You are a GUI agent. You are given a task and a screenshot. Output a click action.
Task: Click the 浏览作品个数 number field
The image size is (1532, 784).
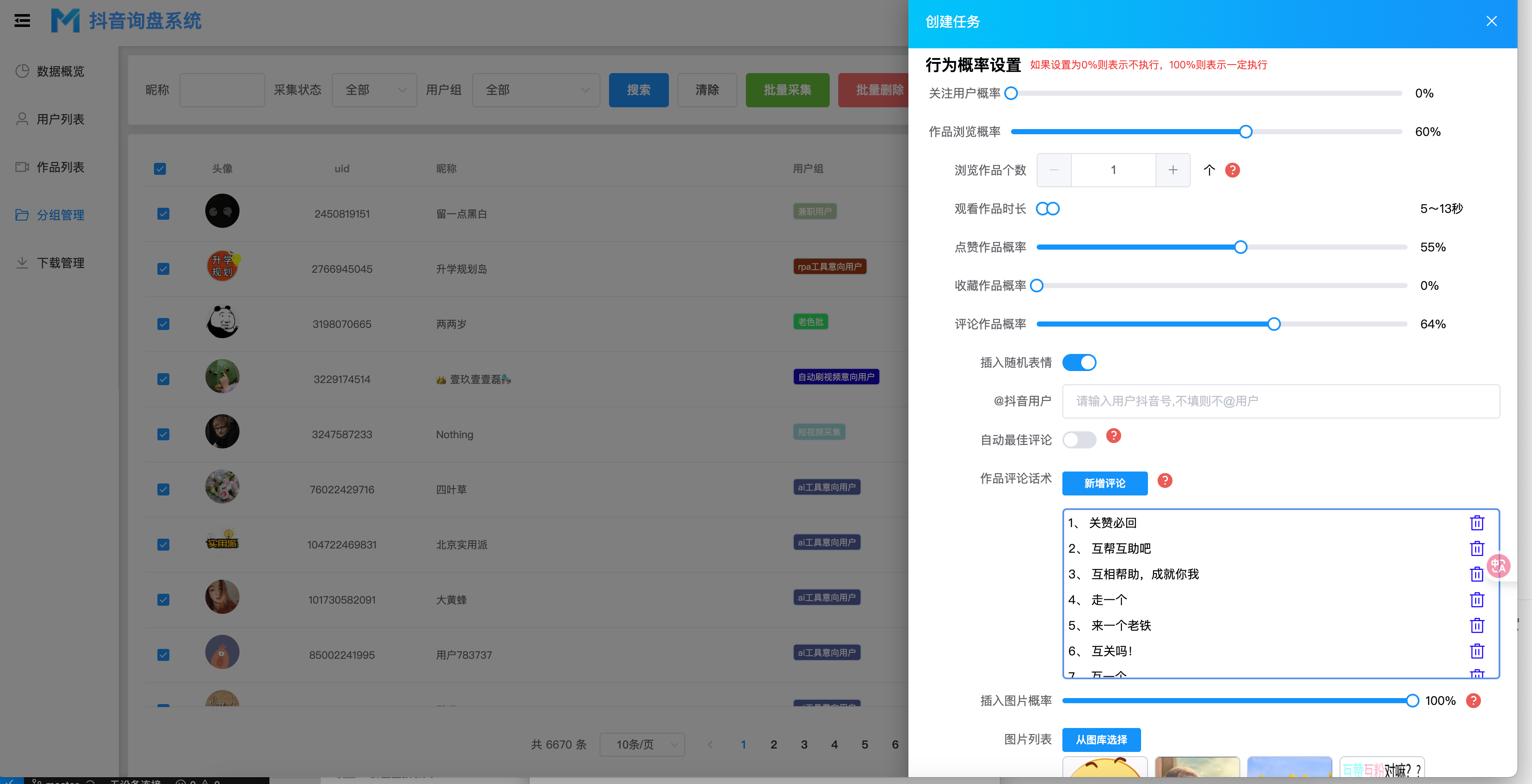pos(1113,170)
